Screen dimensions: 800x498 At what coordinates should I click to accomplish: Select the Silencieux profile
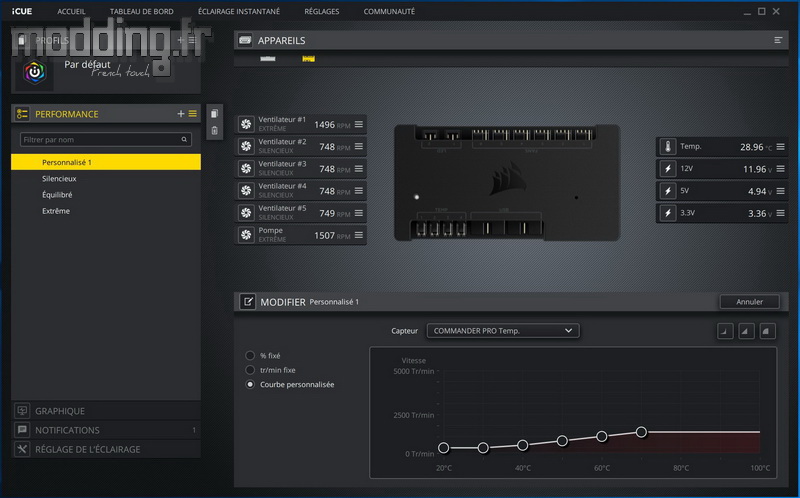(x=106, y=179)
